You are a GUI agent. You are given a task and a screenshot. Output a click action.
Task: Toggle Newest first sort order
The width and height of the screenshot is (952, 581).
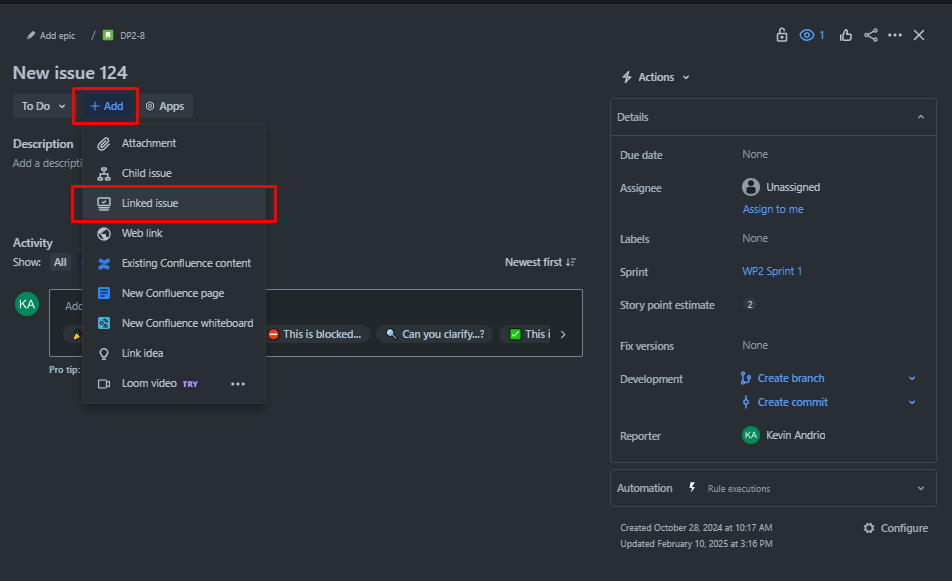click(x=540, y=262)
